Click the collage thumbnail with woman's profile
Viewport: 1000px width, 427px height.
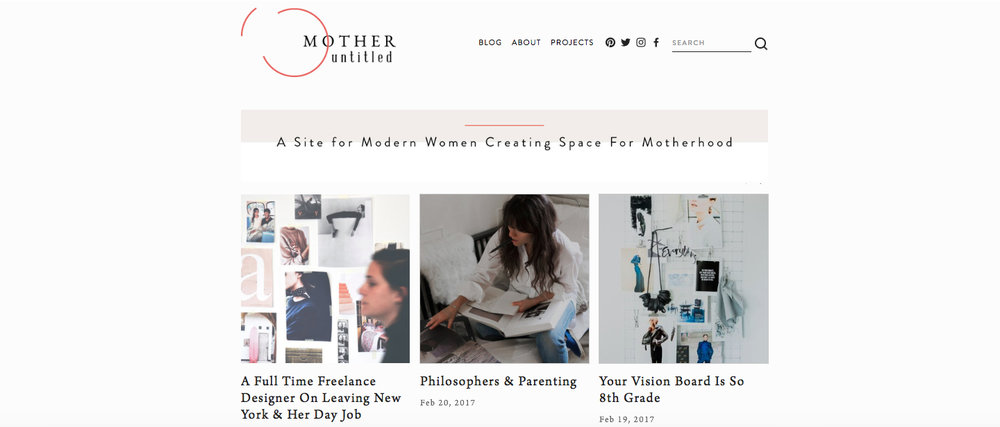(x=325, y=279)
